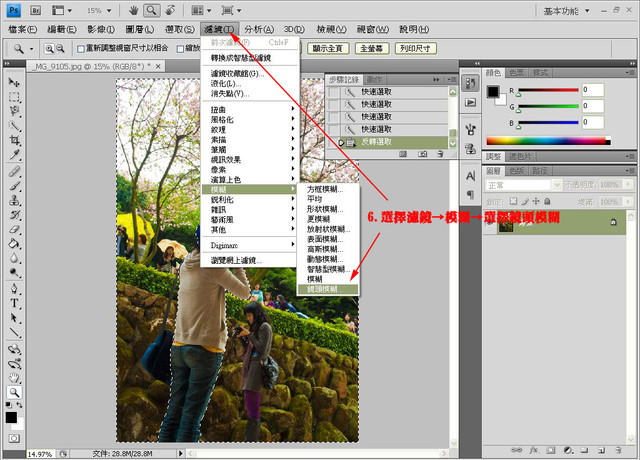Select the Hand tool in toolbox
The image size is (640, 460).
(x=14, y=378)
